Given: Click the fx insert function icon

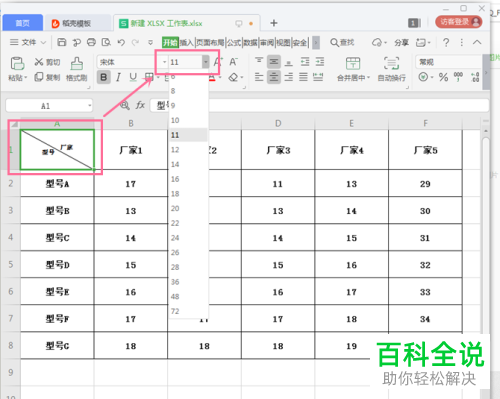Looking at the screenshot, I should [140, 105].
